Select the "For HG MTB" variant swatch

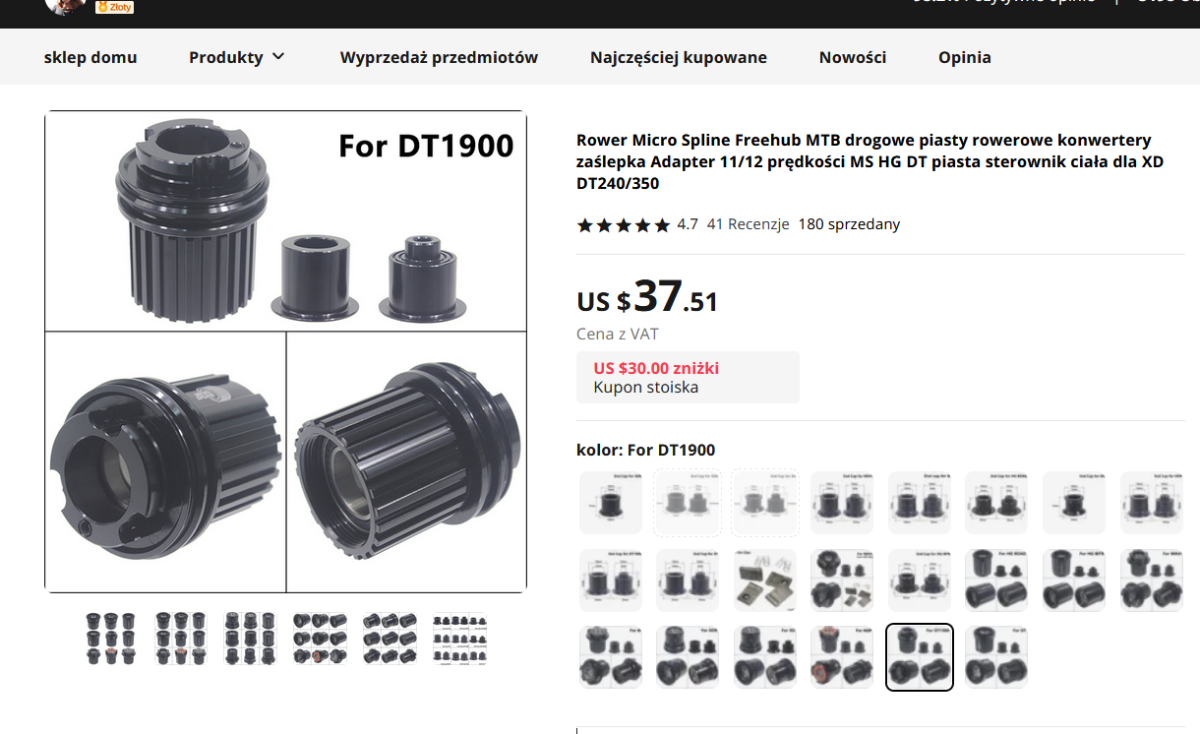tap(1074, 580)
